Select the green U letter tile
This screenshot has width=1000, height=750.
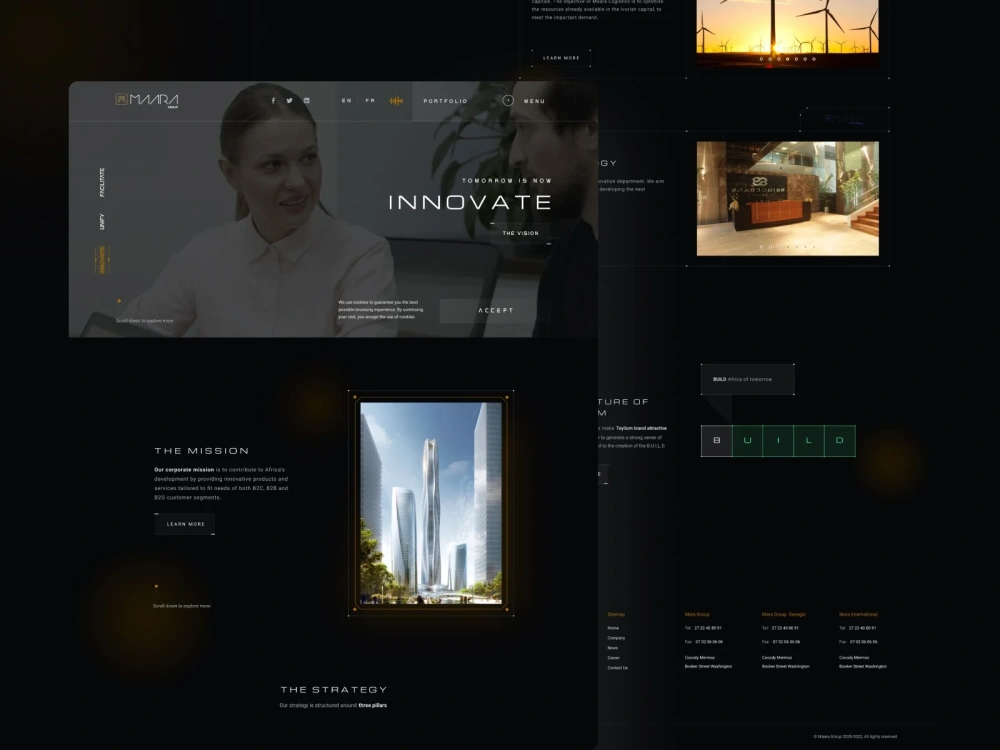coord(747,441)
